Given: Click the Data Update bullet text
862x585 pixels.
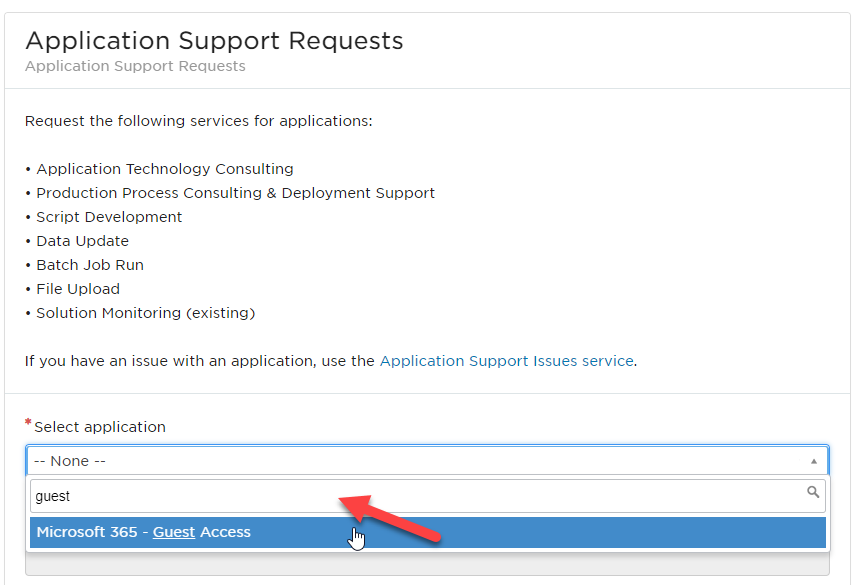Looking at the screenshot, I should pos(82,241).
